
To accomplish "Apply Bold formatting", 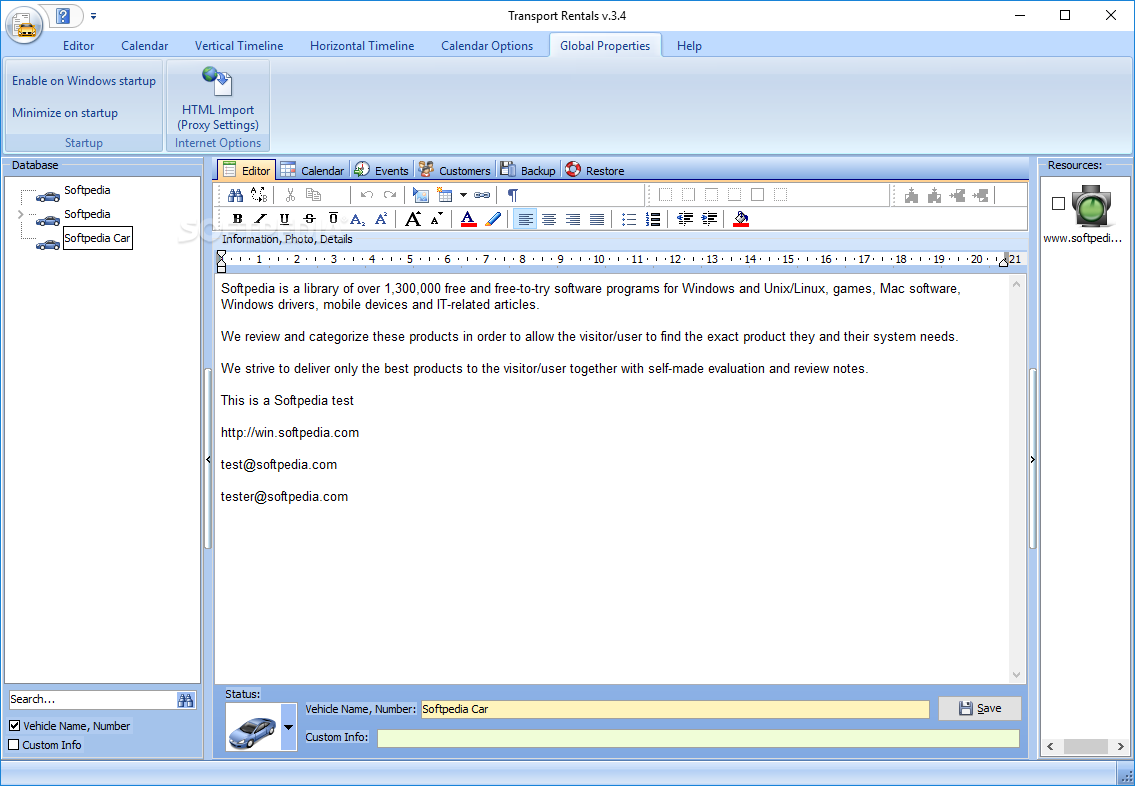I will click(237, 219).
